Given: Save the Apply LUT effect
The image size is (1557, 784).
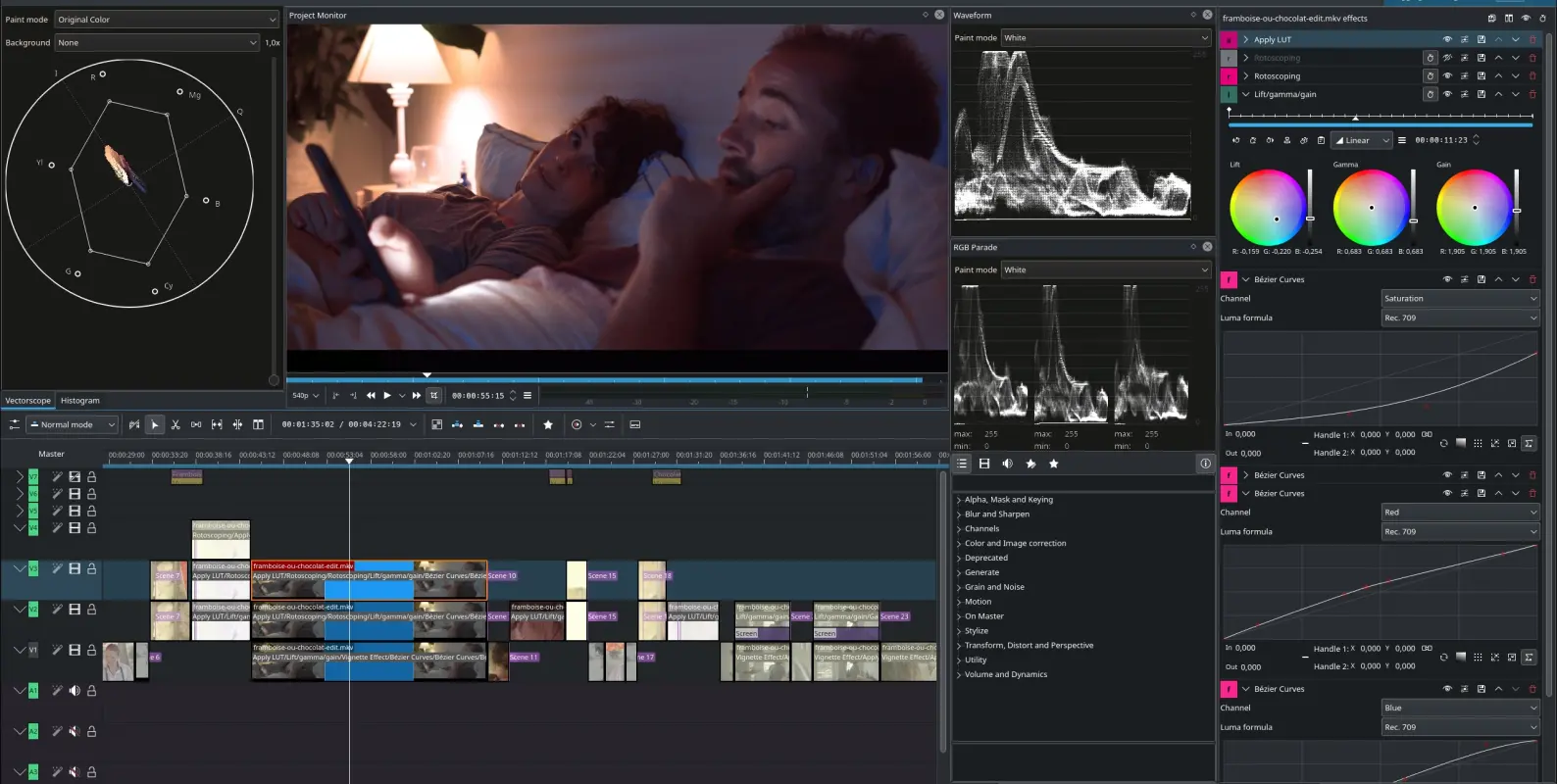Looking at the screenshot, I should (1482, 39).
